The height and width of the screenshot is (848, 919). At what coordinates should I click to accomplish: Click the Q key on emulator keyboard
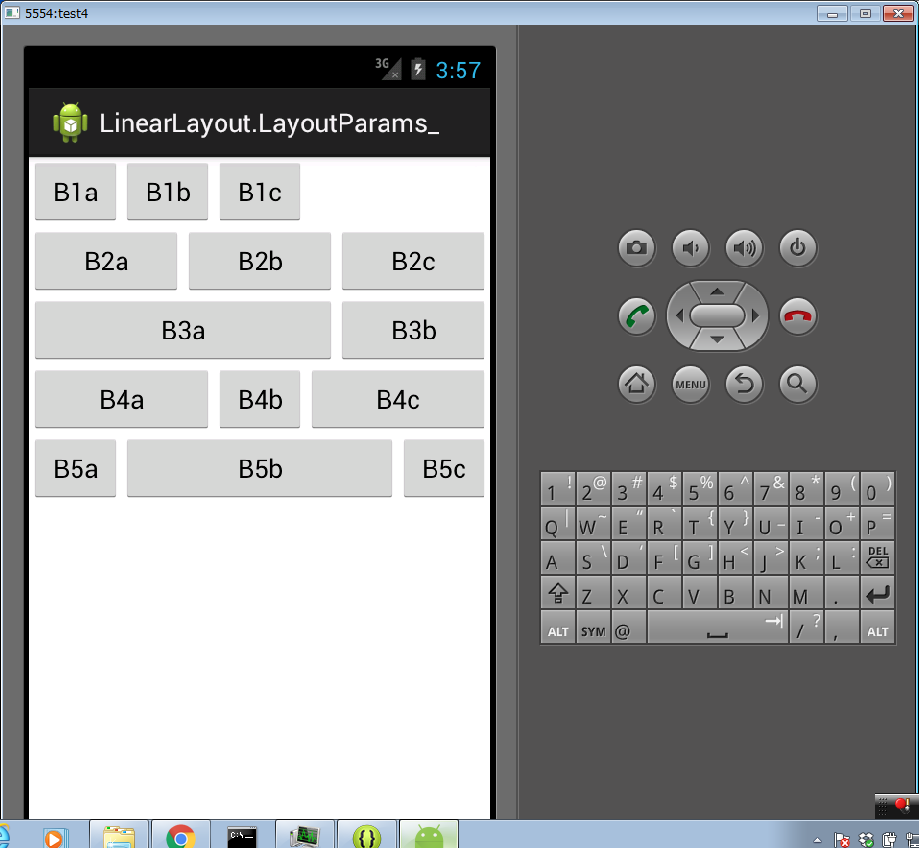tap(557, 523)
